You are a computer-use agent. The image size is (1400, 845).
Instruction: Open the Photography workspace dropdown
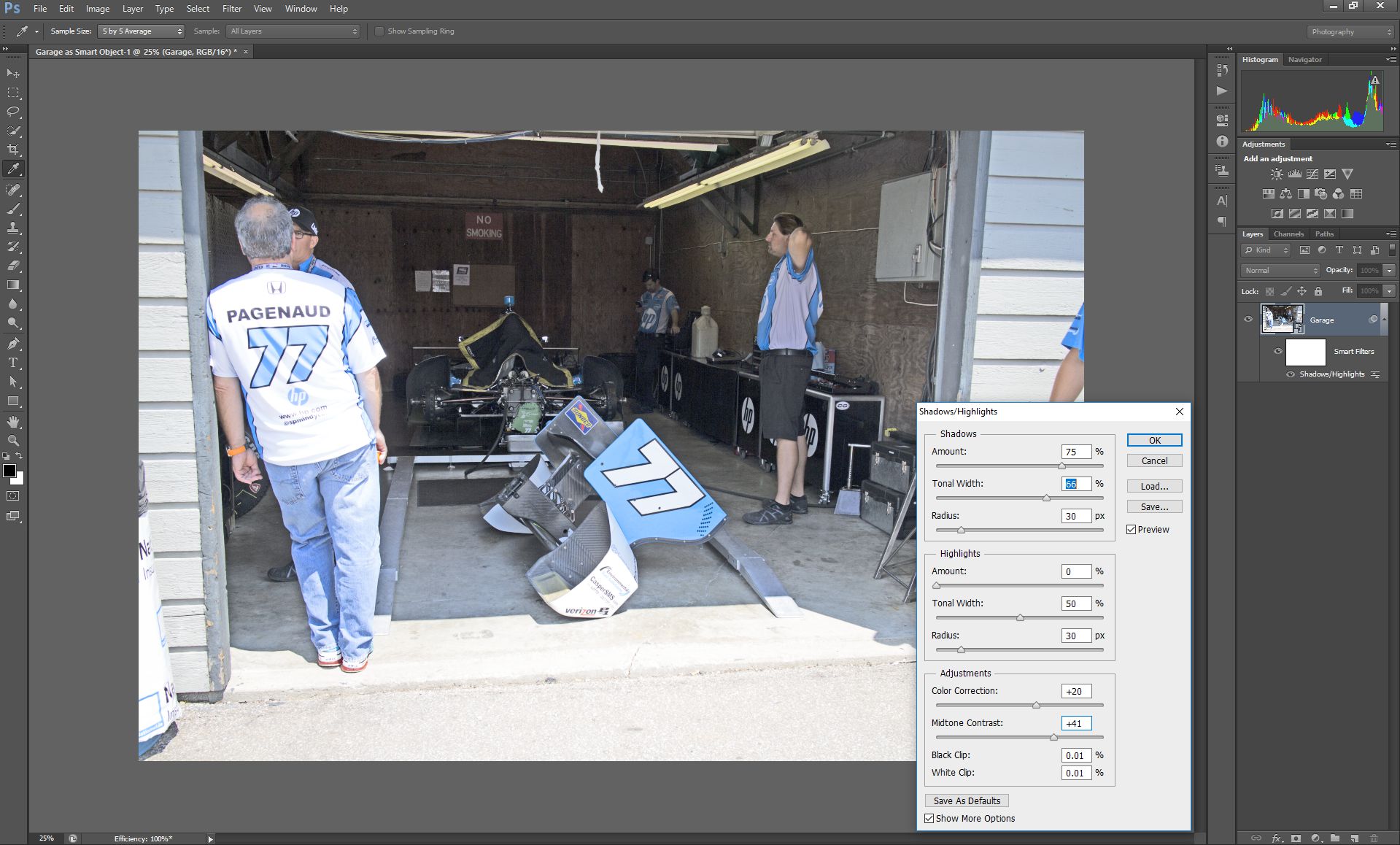1350,32
